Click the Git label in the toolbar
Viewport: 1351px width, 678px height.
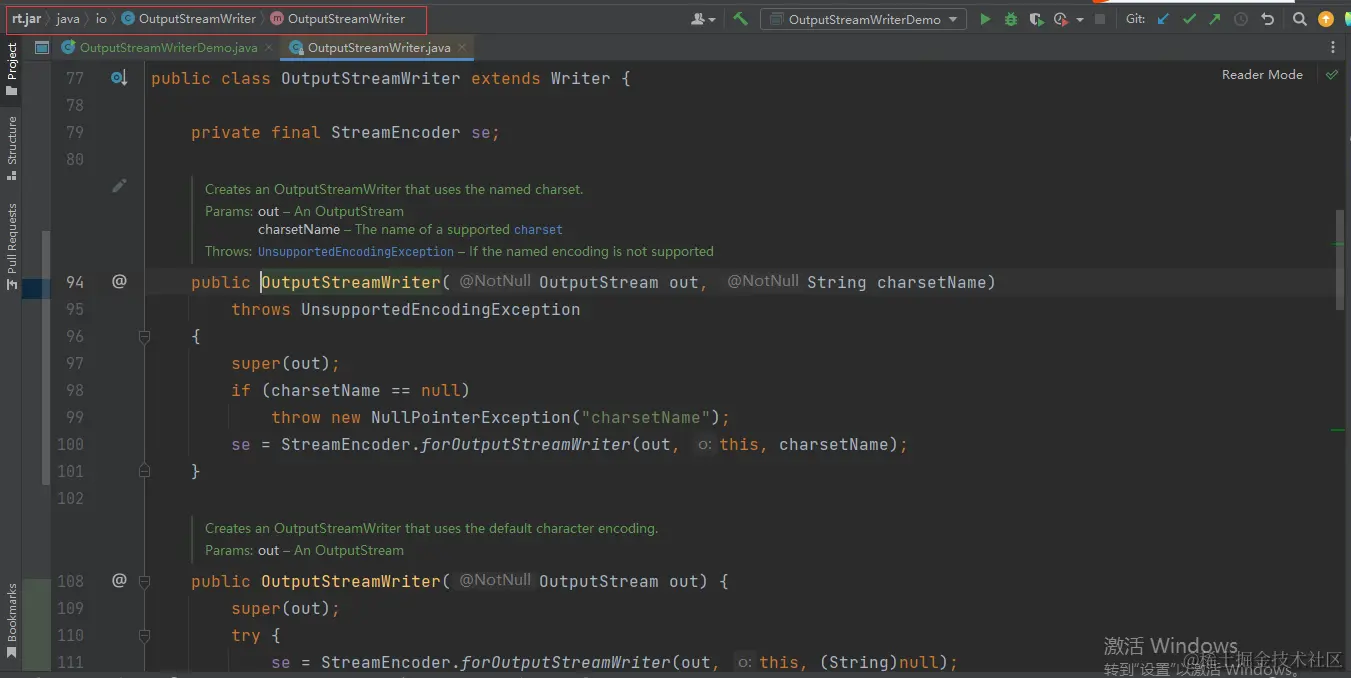coord(1135,19)
